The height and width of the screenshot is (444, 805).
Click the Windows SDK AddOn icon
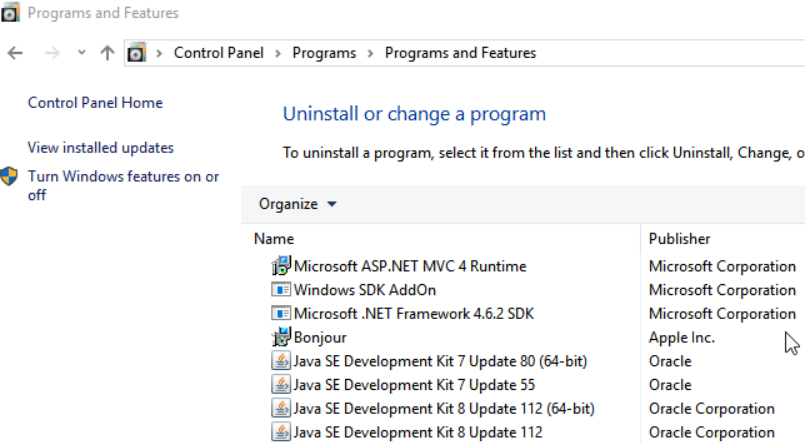pyautogui.click(x=281, y=289)
